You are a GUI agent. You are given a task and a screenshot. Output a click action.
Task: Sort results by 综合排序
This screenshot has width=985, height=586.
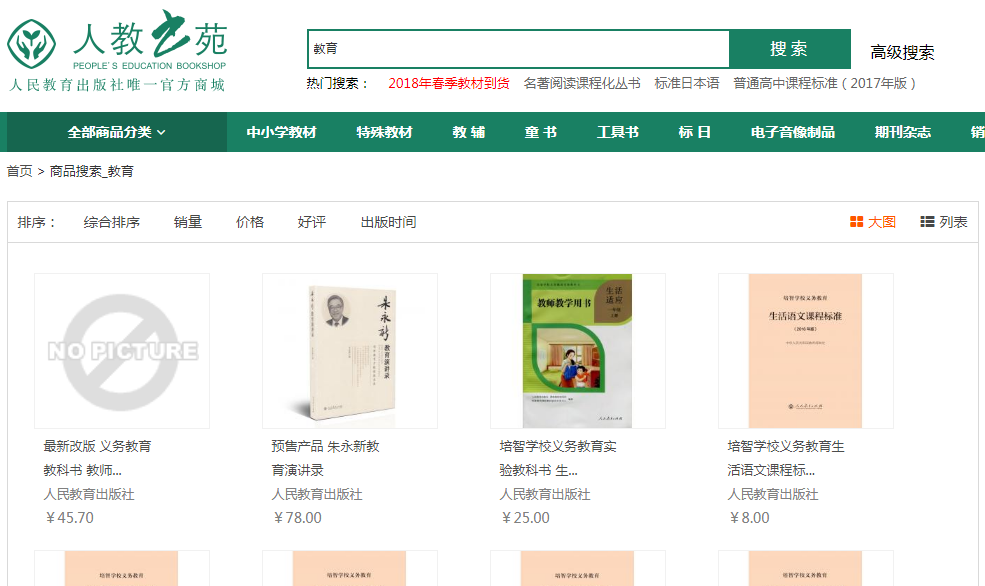[112, 222]
